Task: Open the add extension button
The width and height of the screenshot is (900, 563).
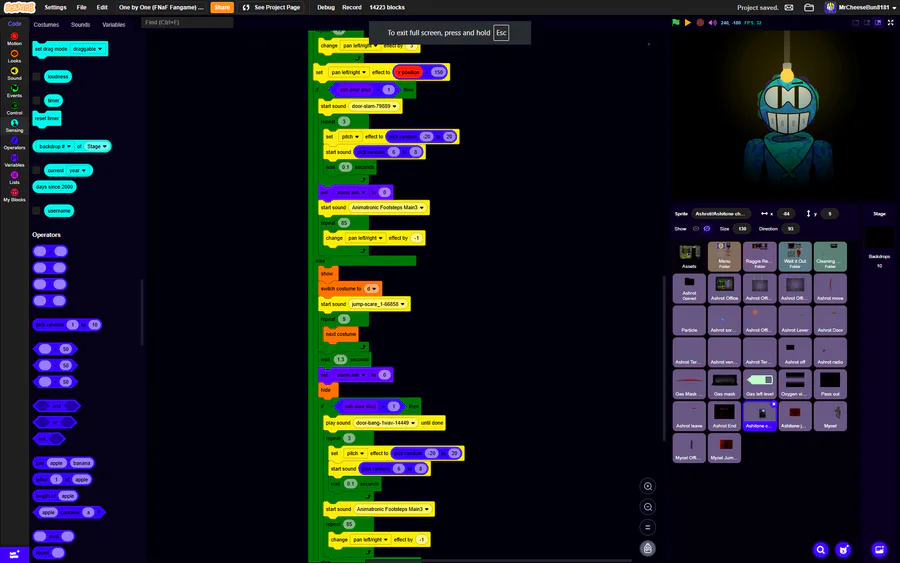Action: coord(14,554)
